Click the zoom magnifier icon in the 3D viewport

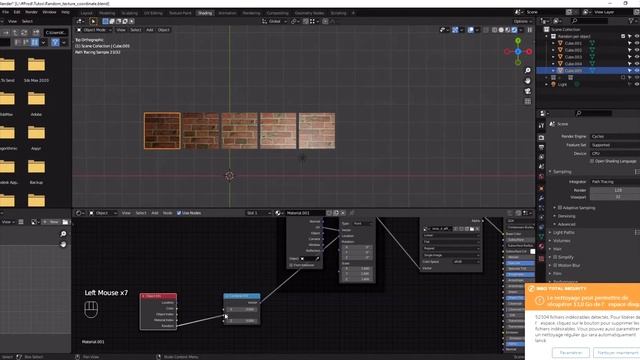pos(528,71)
